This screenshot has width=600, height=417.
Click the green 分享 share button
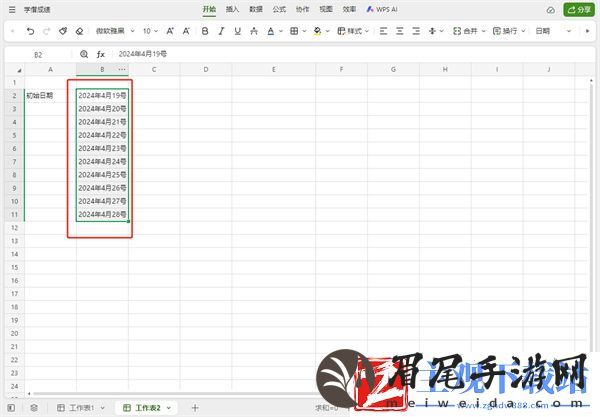[x=579, y=10]
